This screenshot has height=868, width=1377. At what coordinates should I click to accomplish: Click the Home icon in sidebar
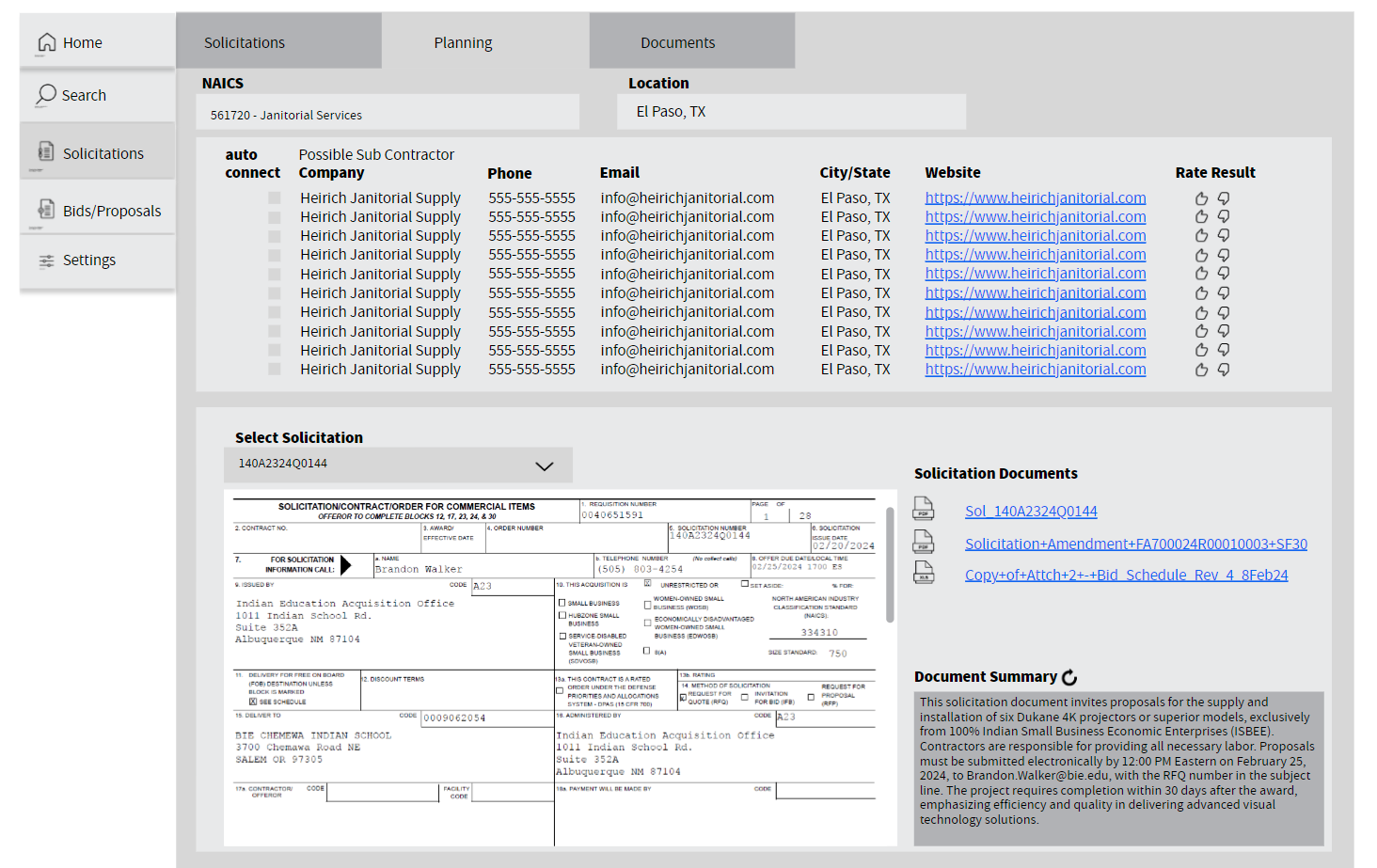pos(46,42)
